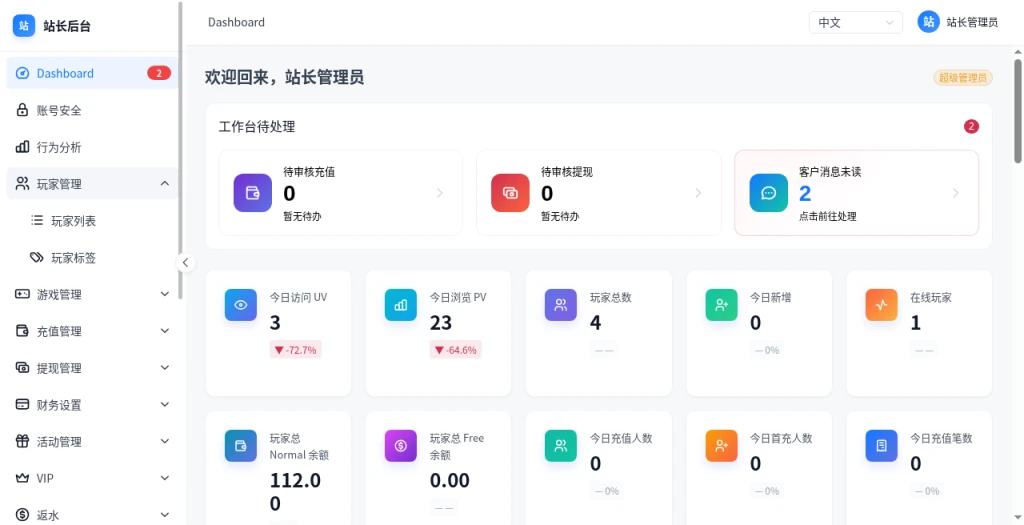Click the 点击前往处理 link
Screen dimensions: 1024x525
pos(827,216)
